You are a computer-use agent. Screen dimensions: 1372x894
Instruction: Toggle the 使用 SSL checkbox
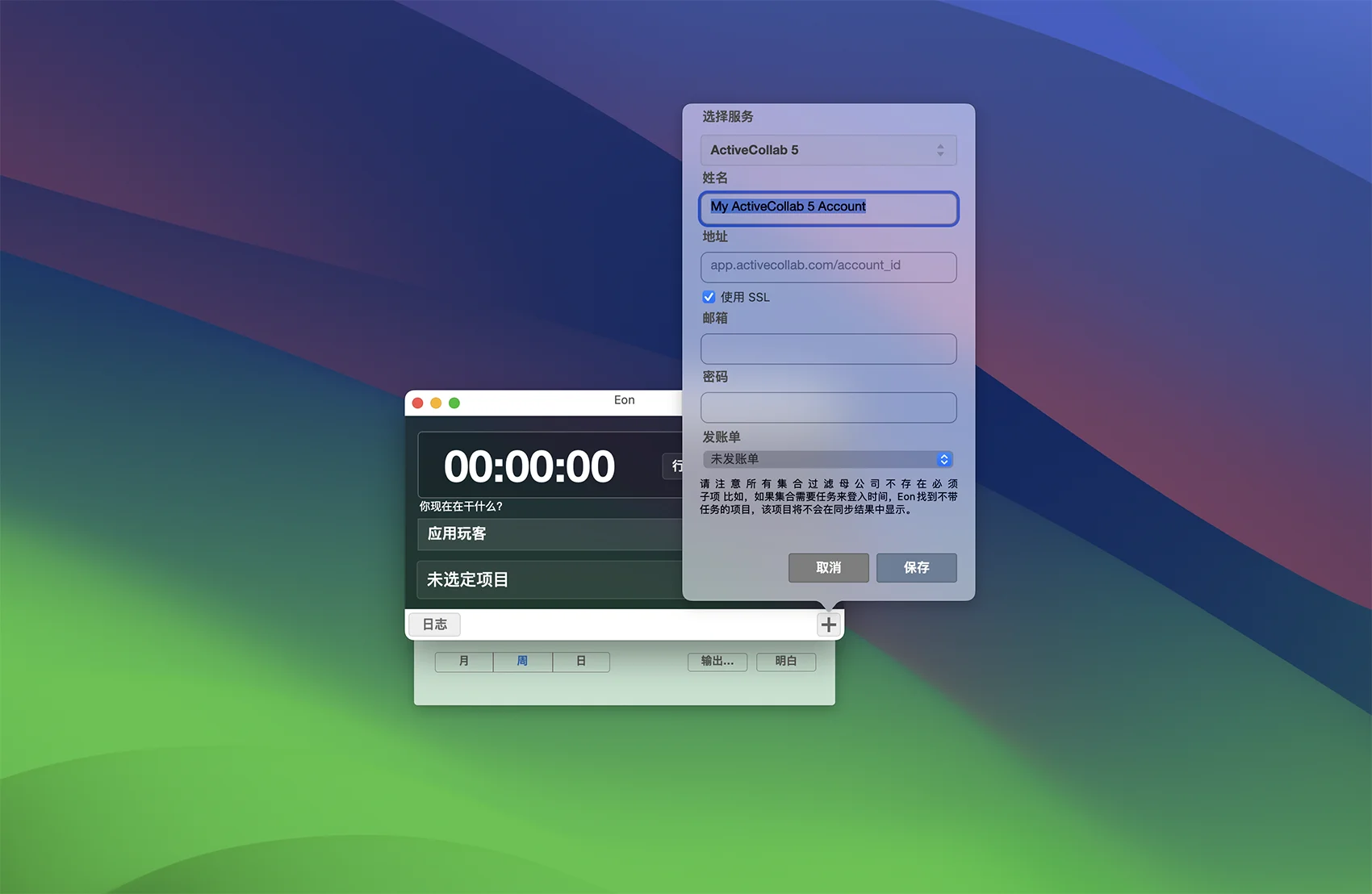click(709, 297)
